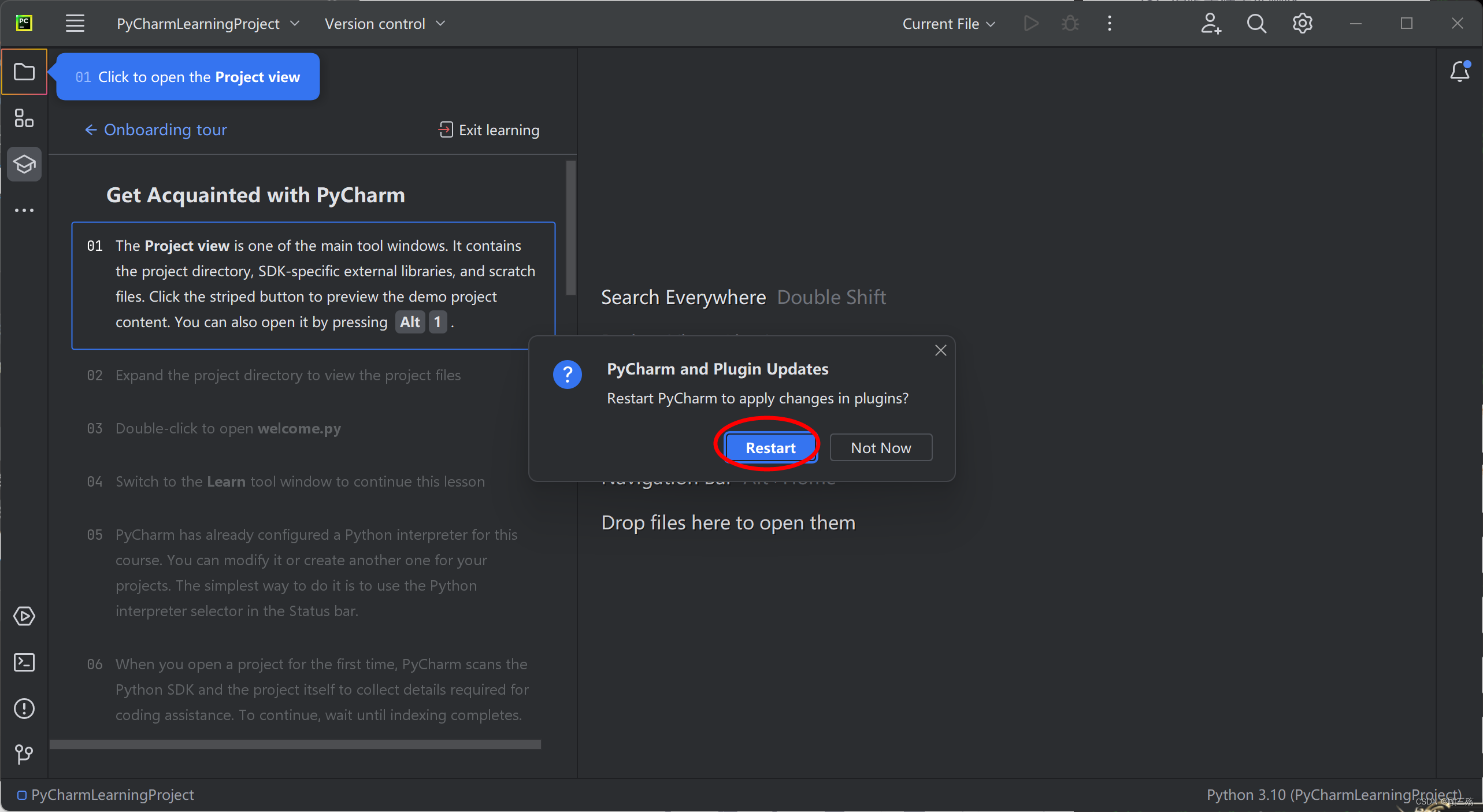Open the Notifications bell icon
Image resolution: width=1483 pixels, height=812 pixels.
[x=1460, y=72]
